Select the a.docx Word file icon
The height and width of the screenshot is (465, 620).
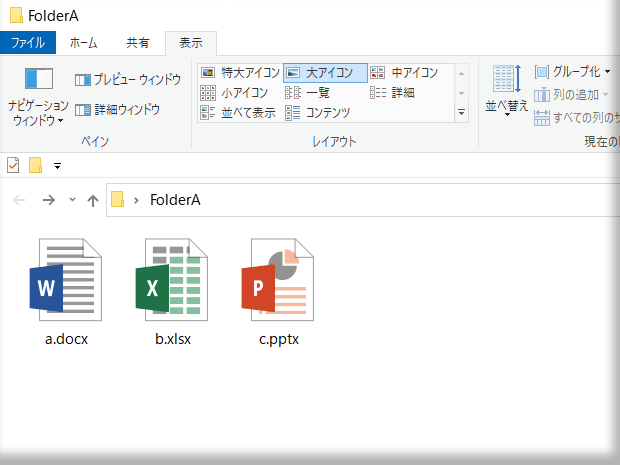tap(66, 280)
